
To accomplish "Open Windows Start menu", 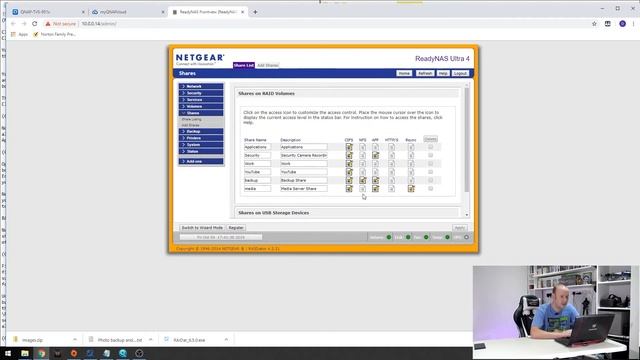I will 8,353.
